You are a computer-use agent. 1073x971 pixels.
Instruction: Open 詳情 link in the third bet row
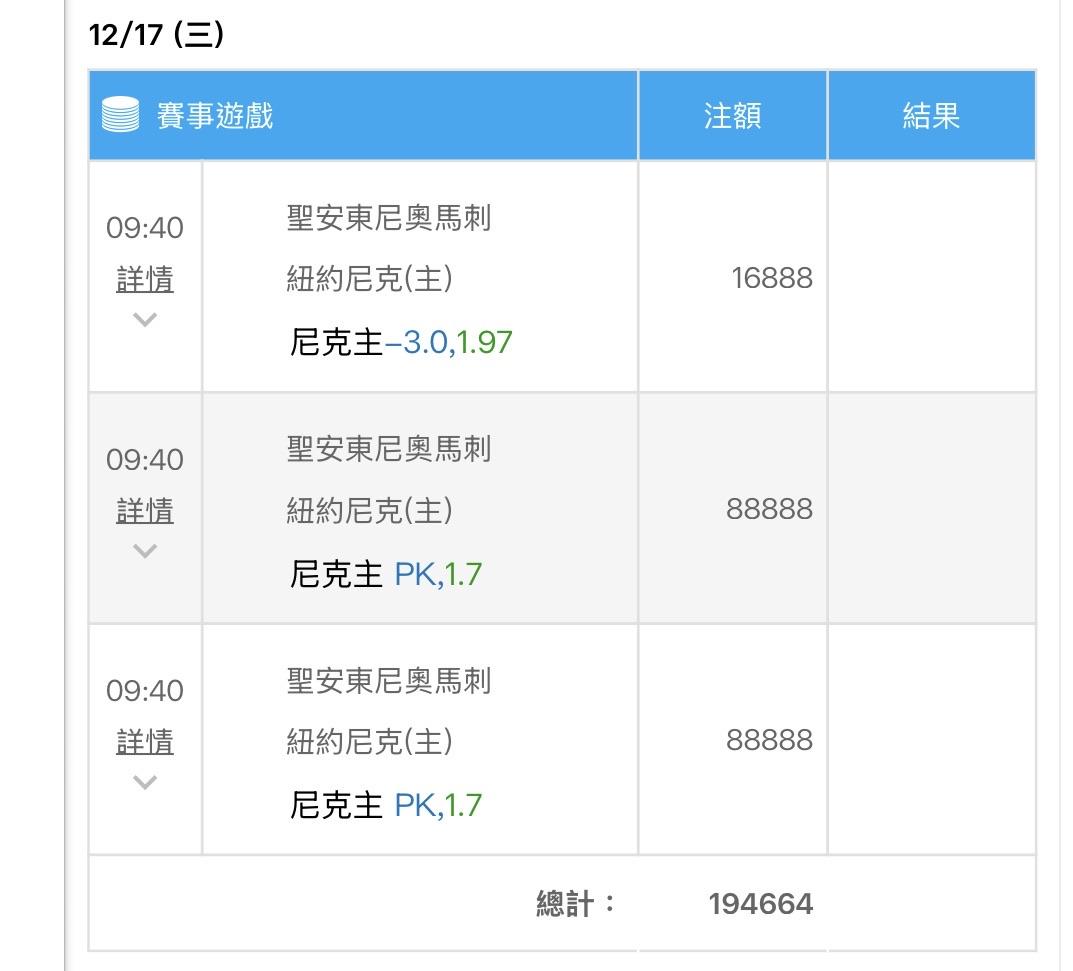coord(145,742)
